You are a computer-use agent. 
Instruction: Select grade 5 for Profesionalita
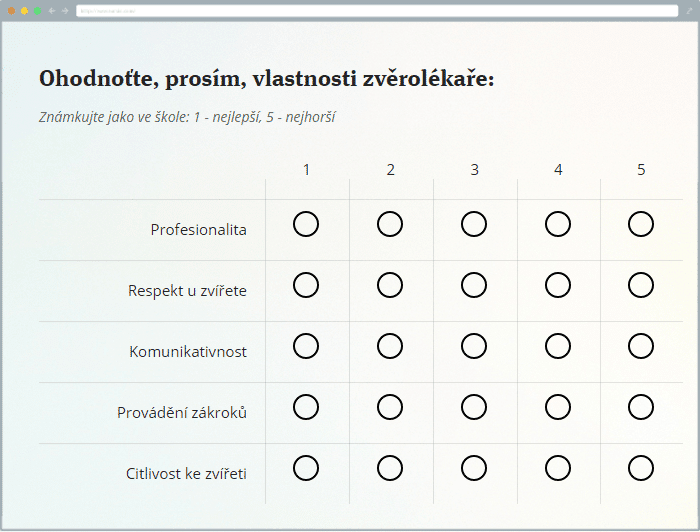(x=641, y=224)
